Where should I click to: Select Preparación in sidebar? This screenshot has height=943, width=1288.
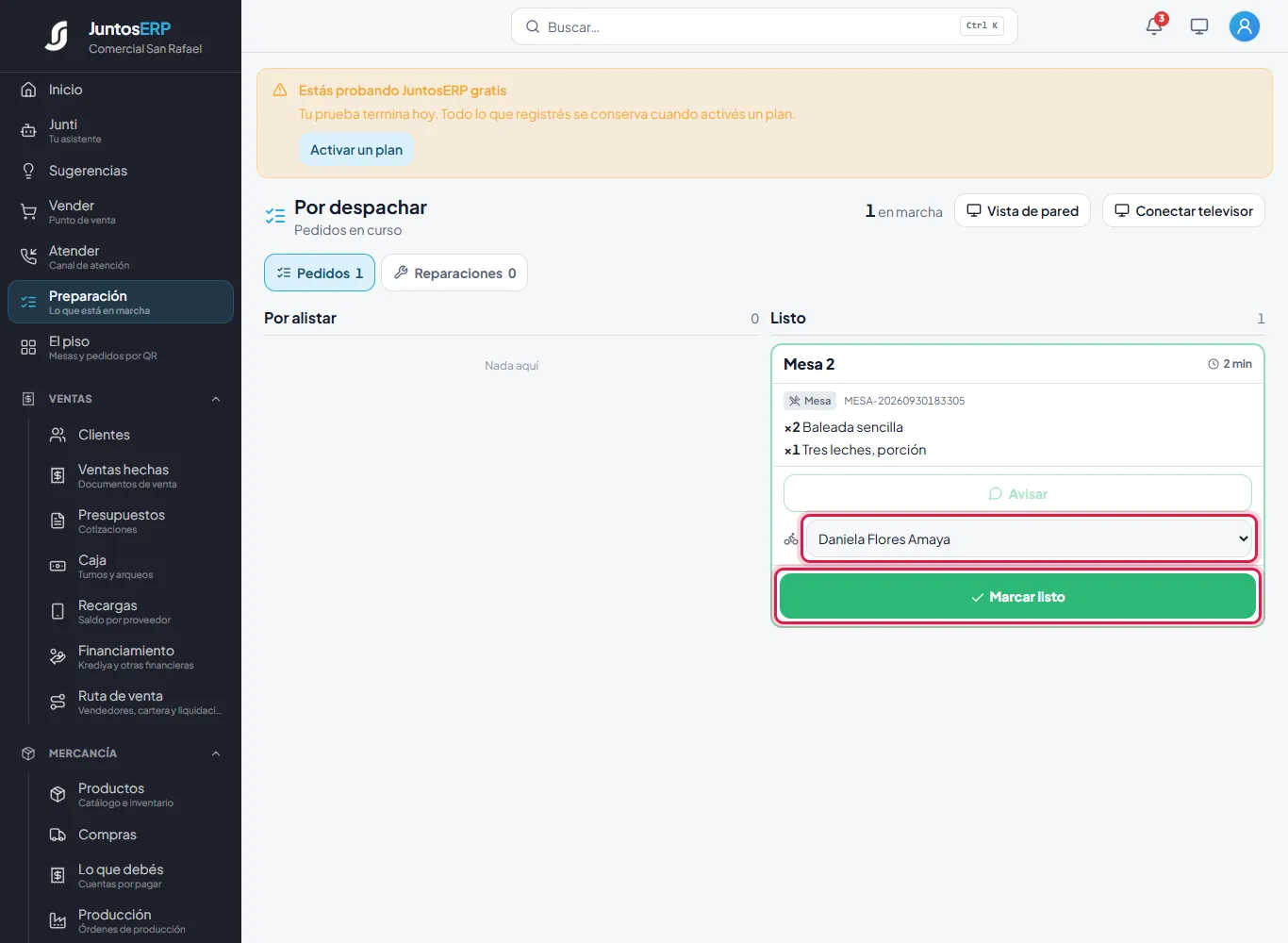click(x=121, y=302)
